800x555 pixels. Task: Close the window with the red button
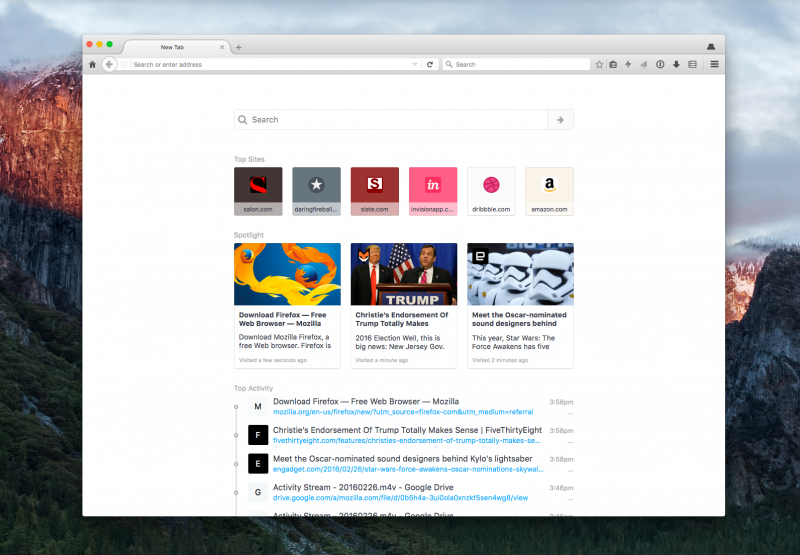[x=89, y=44]
